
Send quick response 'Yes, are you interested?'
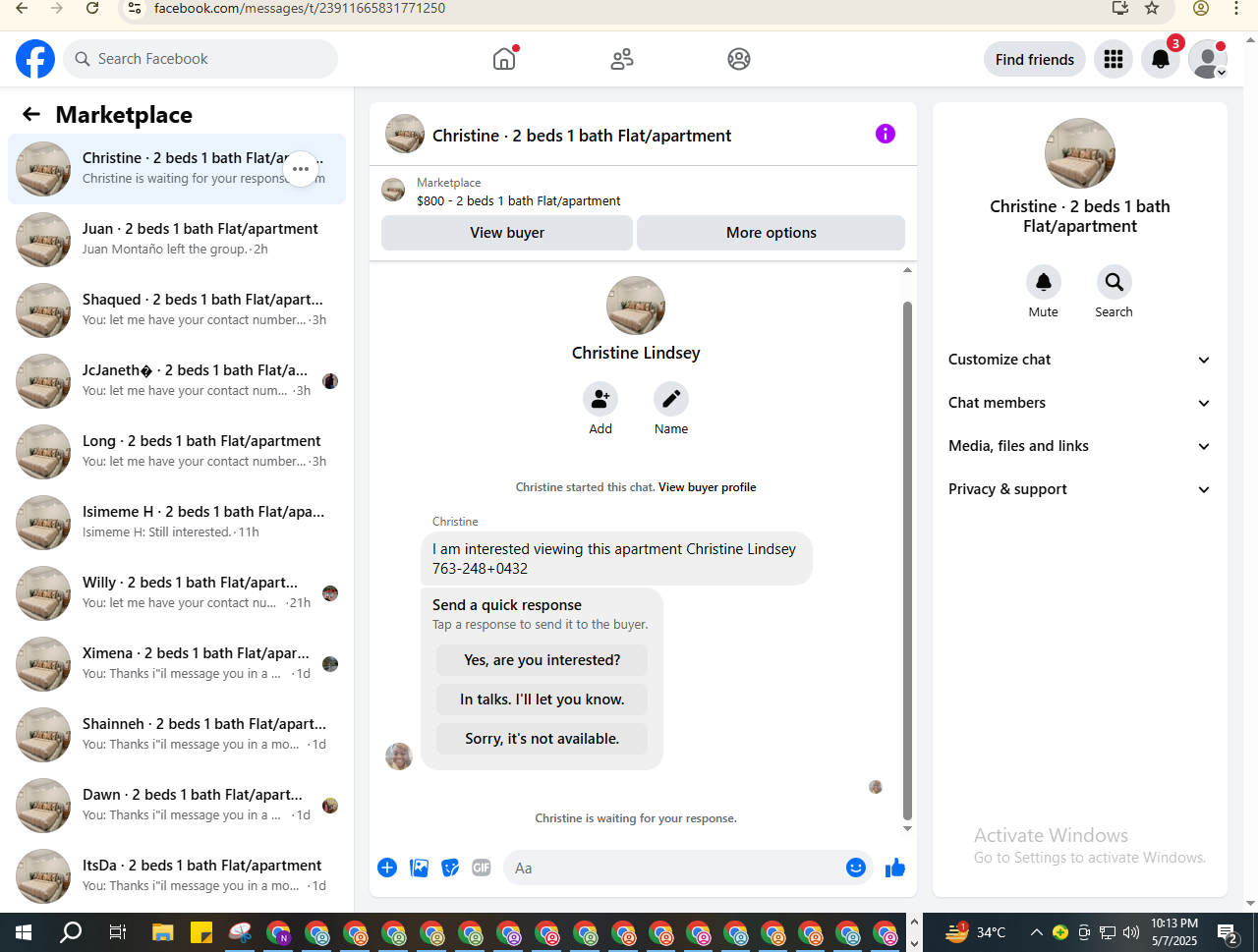(543, 660)
